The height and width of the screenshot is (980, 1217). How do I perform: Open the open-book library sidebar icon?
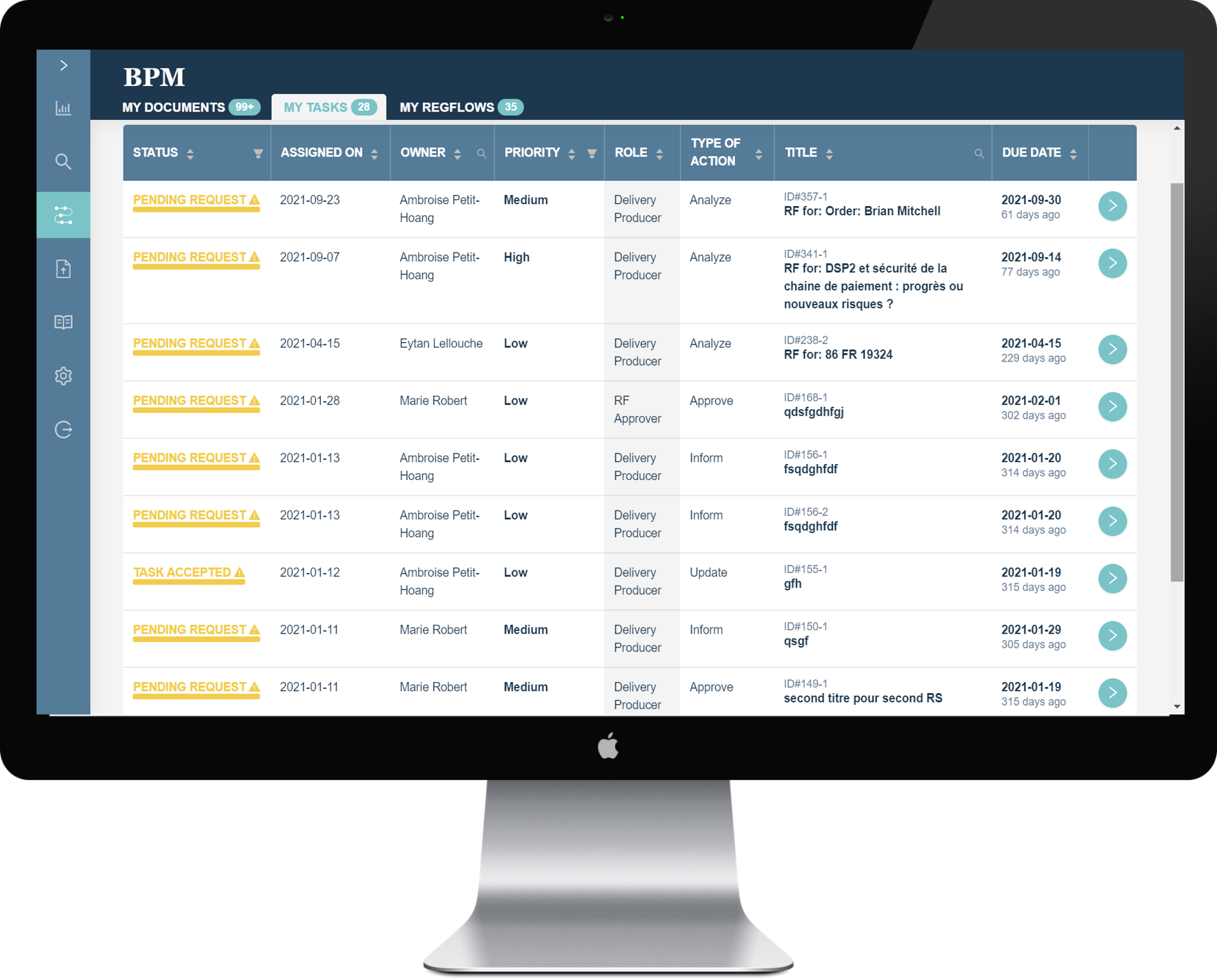63,322
